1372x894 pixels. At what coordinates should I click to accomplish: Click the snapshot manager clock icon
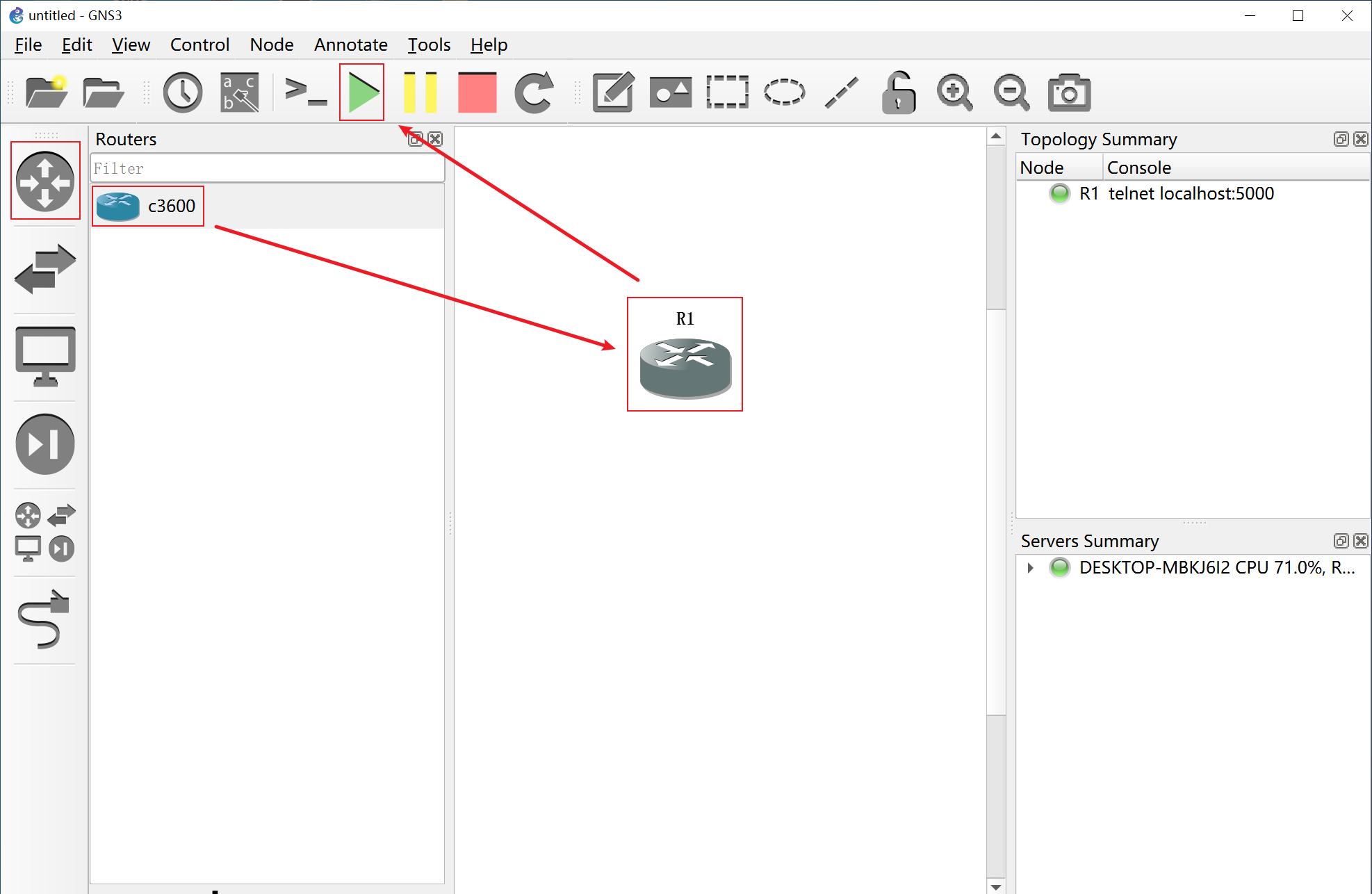[x=182, y=92]
